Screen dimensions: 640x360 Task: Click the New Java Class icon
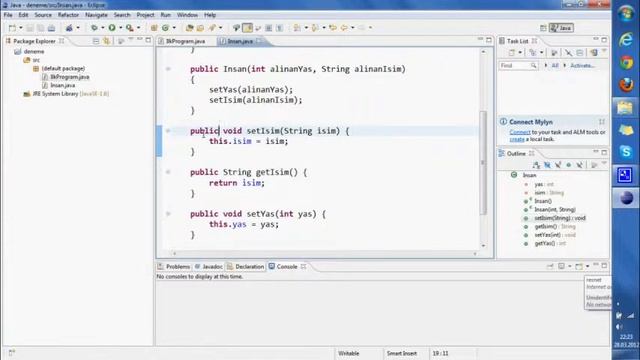(165, 28)
